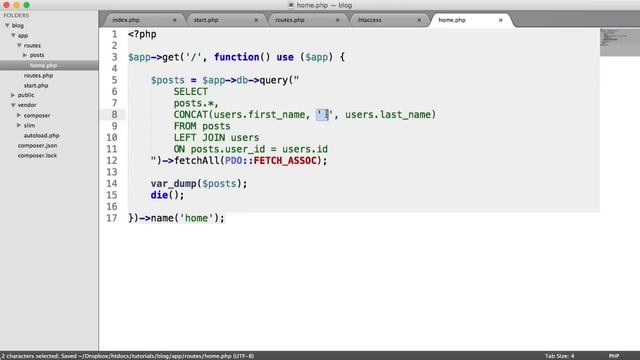
Task: Click on SELECT keyword in code
Action: [191, 92]
